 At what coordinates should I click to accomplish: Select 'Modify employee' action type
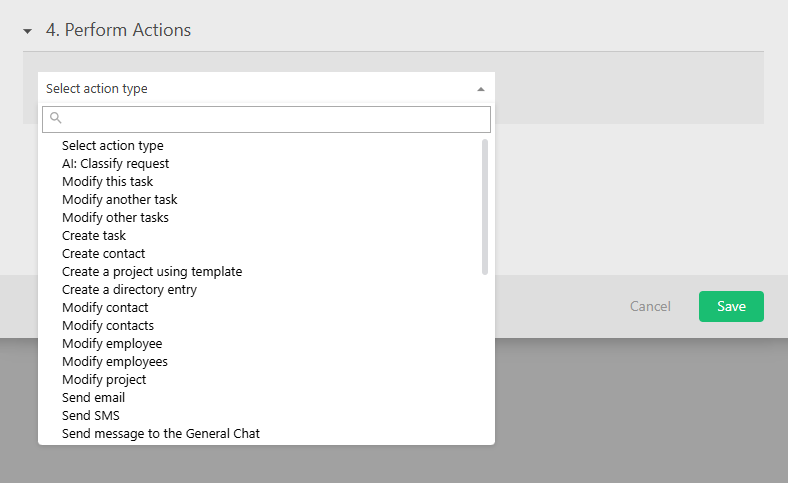click(112, 344)
